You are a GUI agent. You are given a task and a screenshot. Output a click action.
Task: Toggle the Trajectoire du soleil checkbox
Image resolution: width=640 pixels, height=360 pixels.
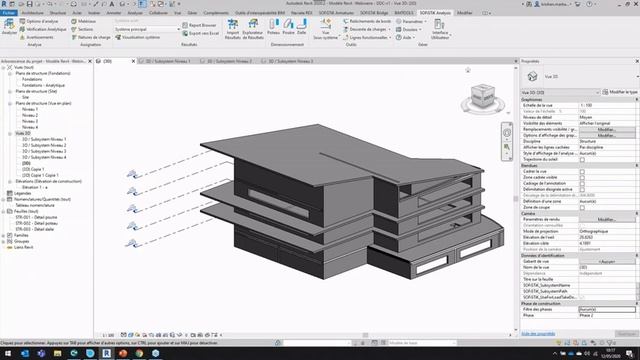[582, 160]
